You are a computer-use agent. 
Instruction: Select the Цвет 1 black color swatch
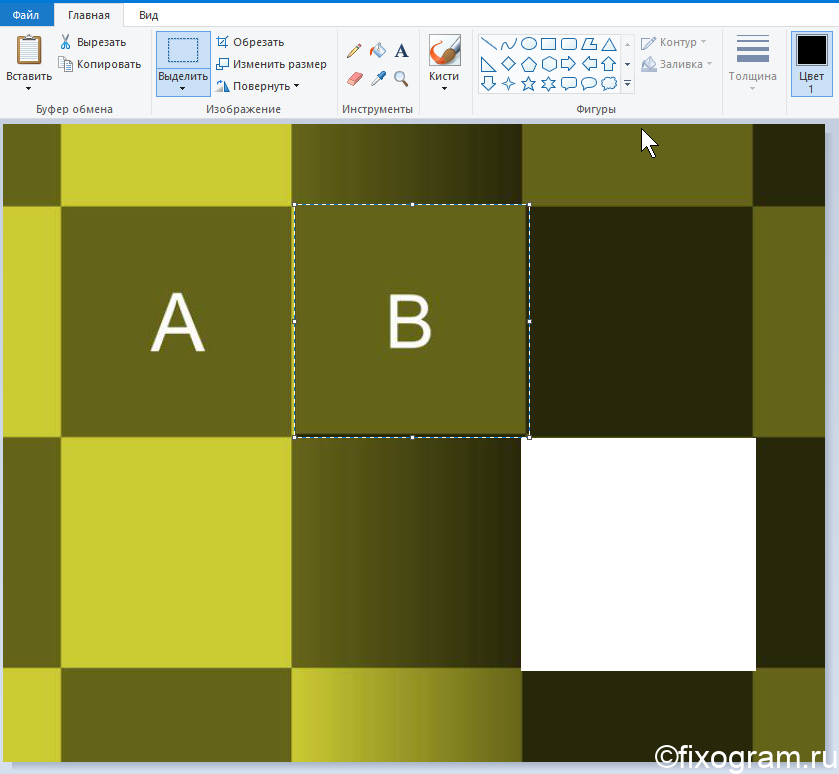(x=811, y=50)
